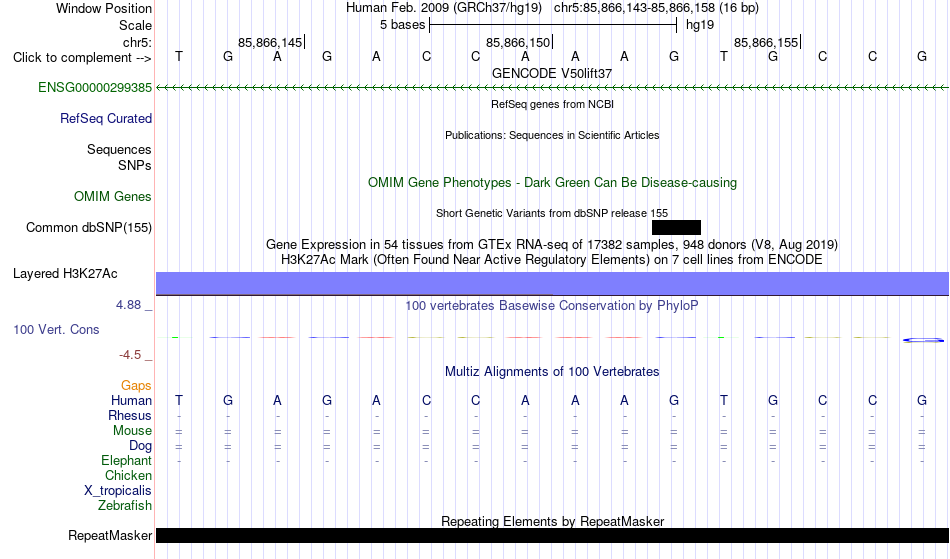Open Common dbSNP(155) track label

[88, 228]
